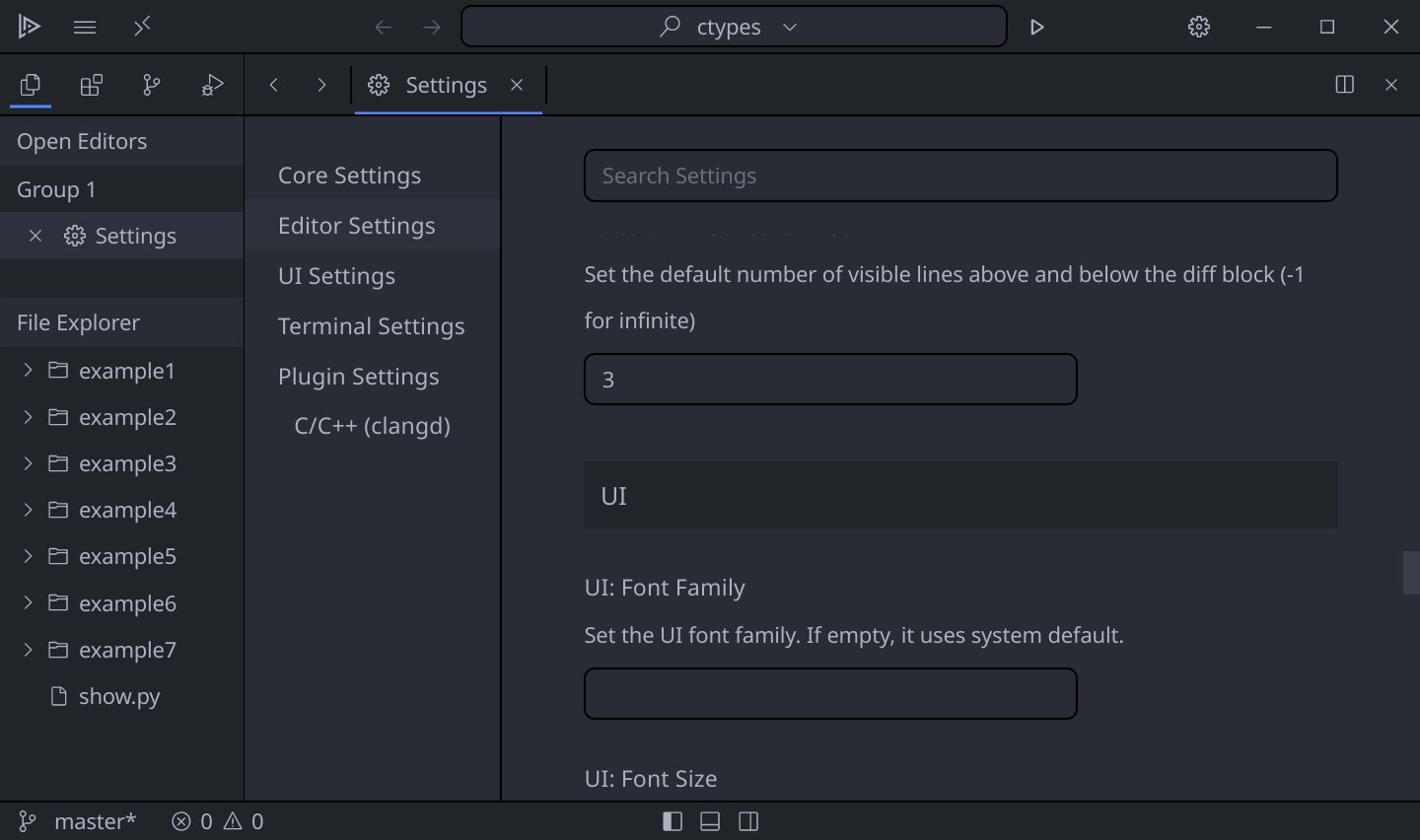
Task: Expand the example1 folder
Action: [x=28, y=371]
